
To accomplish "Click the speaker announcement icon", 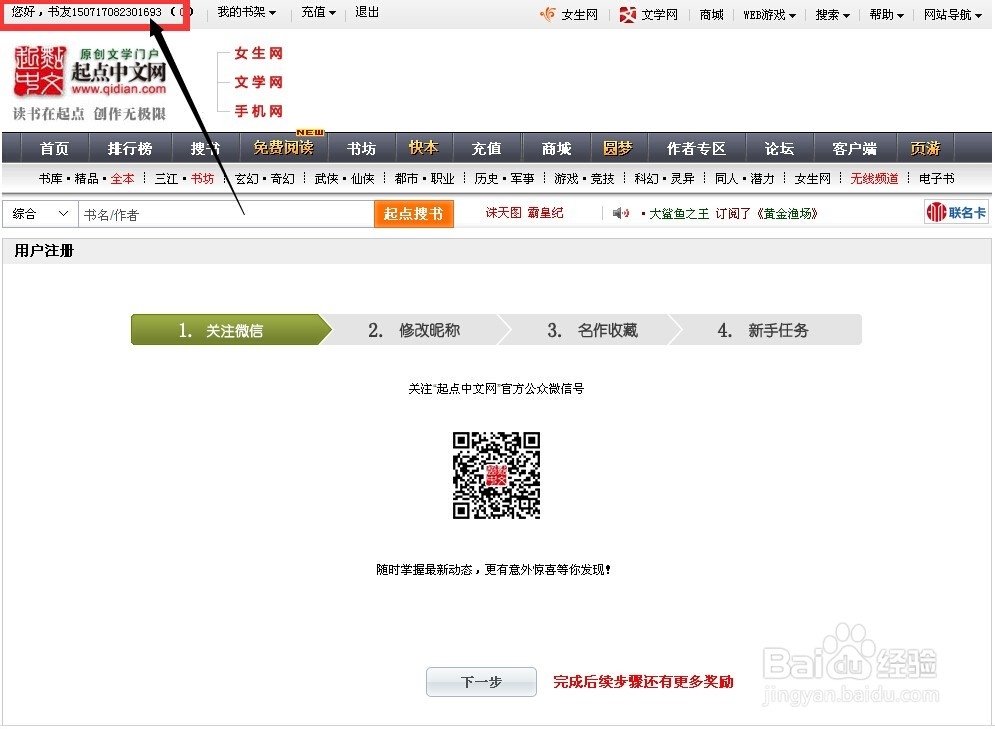I will (621, 213).
